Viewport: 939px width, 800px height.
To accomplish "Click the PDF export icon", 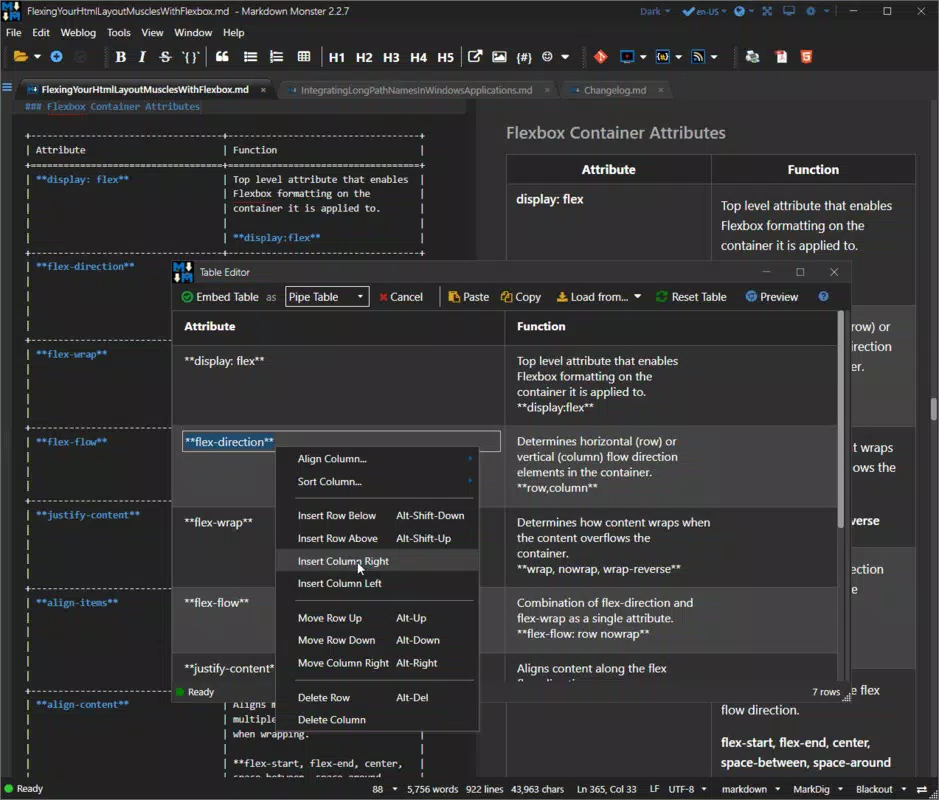I will pos(781,57).
